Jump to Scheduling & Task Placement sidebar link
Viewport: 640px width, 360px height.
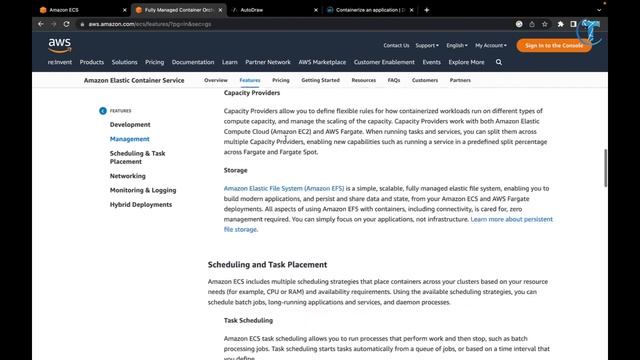(x=138, y=158)
